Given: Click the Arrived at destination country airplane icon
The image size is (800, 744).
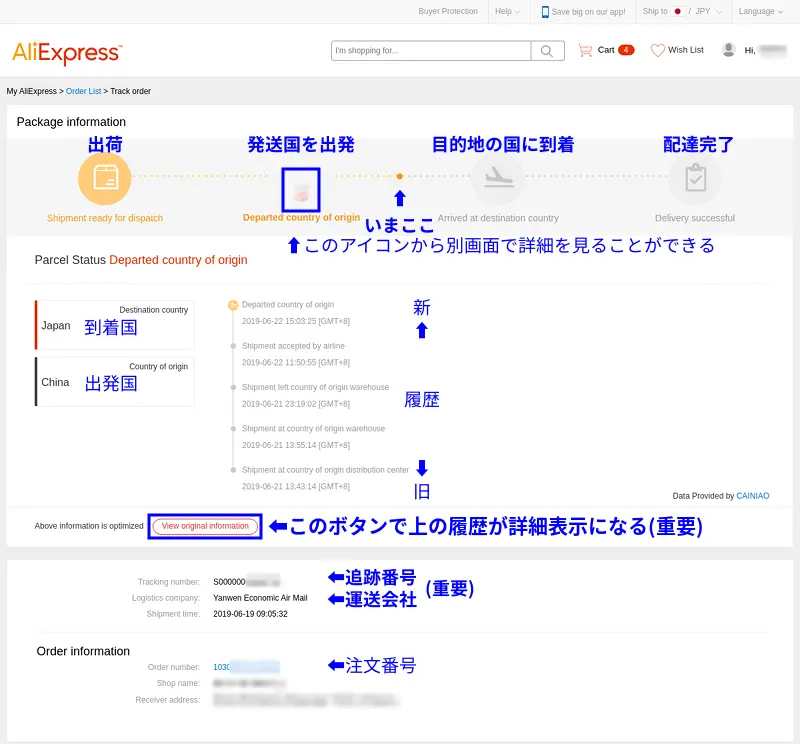Looking at the screenshot, I should [x=498, y=178].
